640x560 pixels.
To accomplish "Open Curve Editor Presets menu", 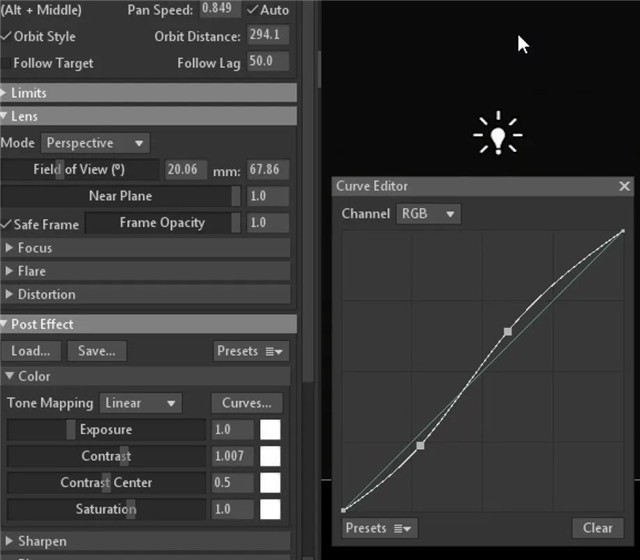I will click(x=379, y=528).
